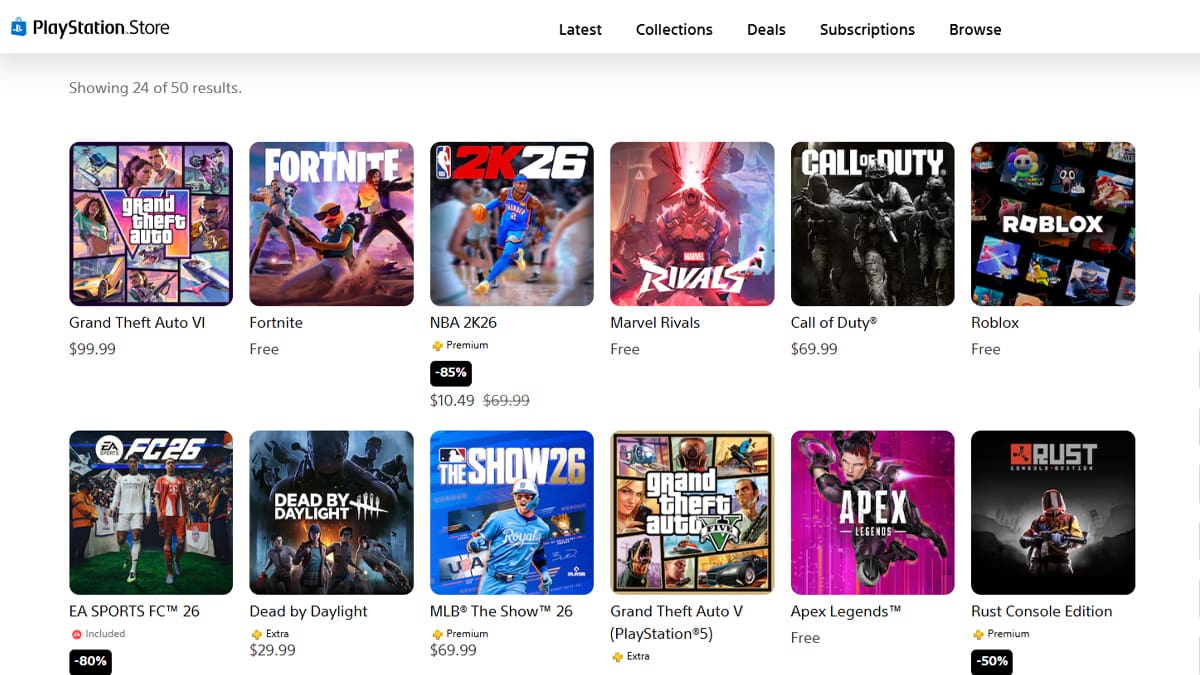Open the NBA 2K26 title link
Viewport: 1200px width, 675px height.
463,323
